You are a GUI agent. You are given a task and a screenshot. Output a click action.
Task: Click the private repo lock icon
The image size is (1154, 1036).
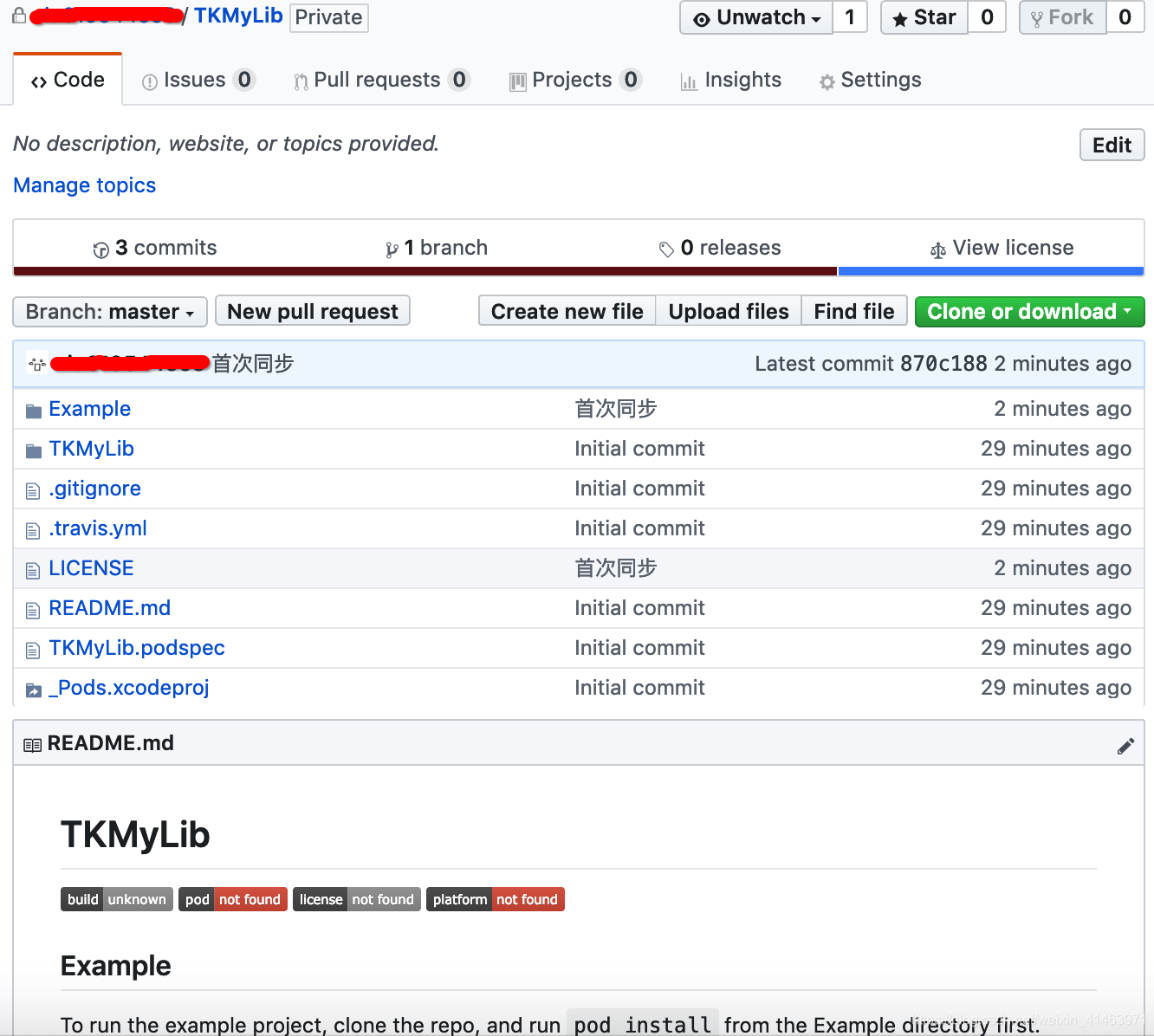[19, 16]
